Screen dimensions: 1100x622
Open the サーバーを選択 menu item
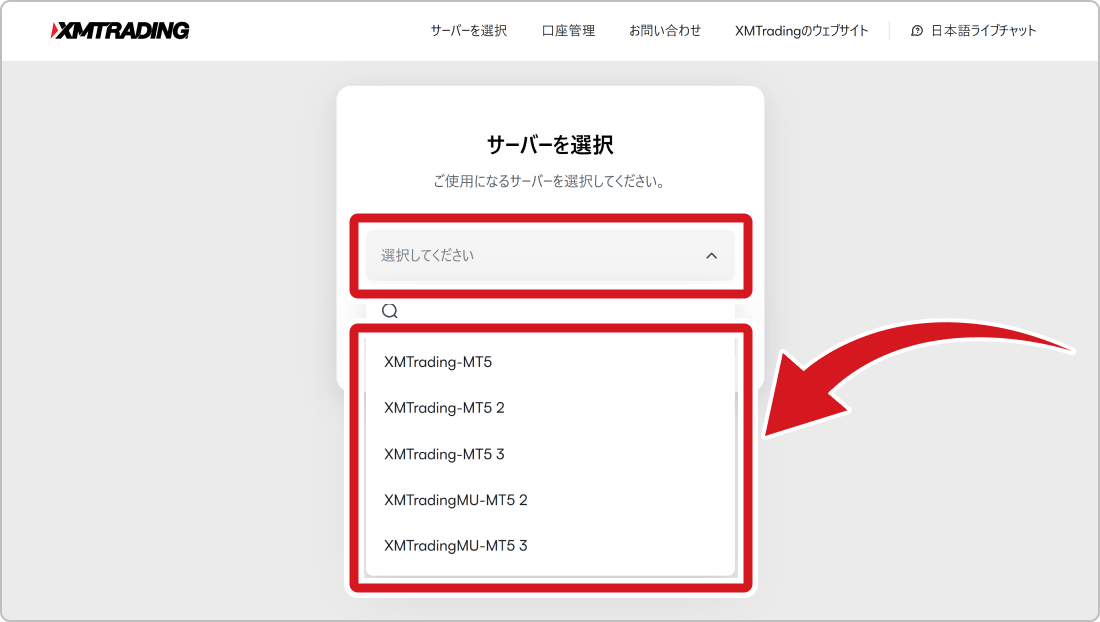coord(469,31)
